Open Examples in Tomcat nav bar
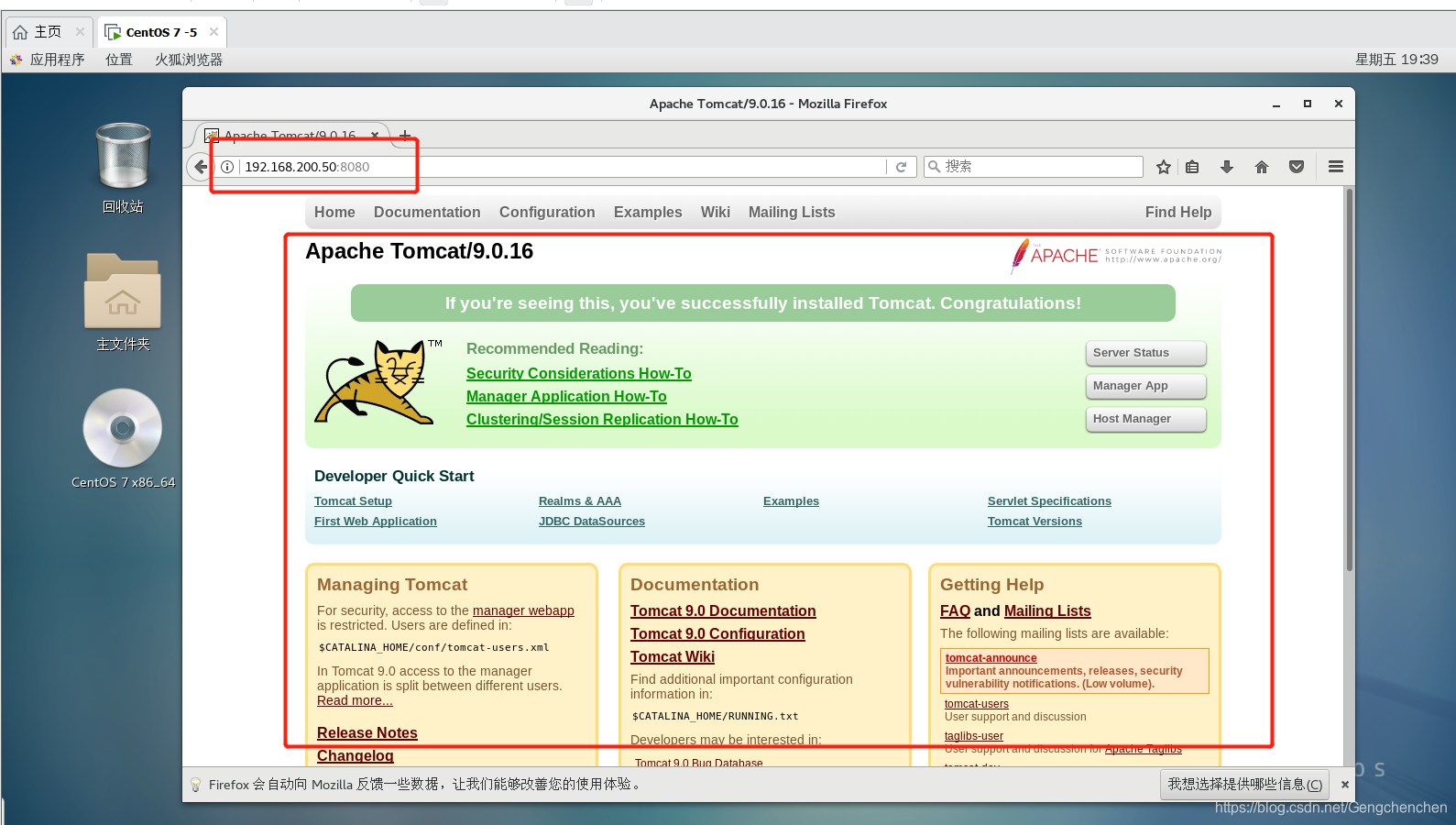Viewport: 1456px width, 825px height. click(648, 213)
